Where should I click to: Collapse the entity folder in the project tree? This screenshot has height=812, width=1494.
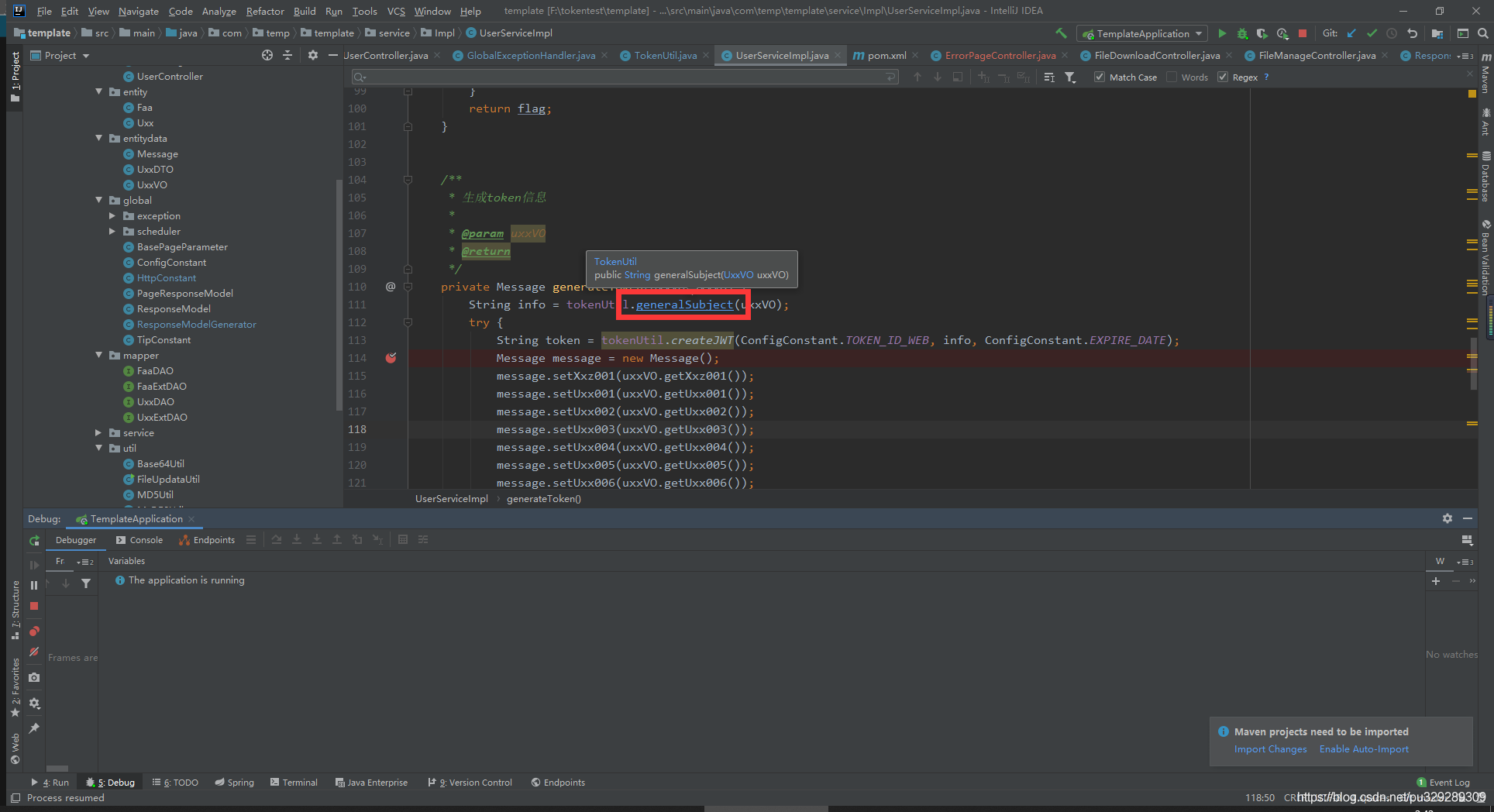click(99, 91)
